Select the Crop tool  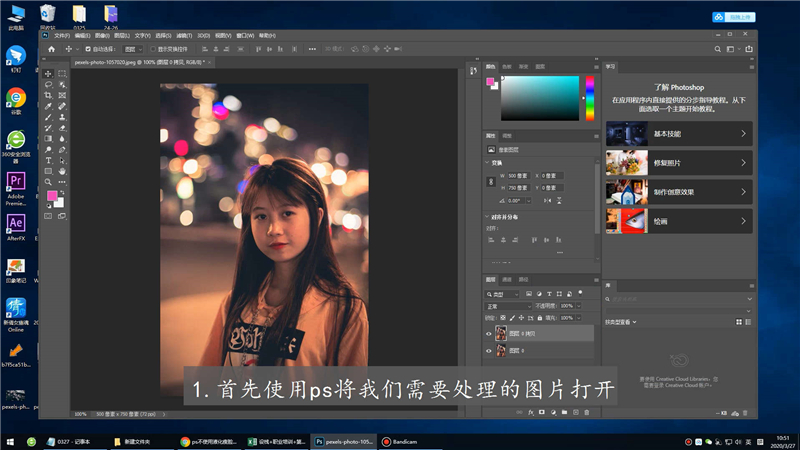pos(48,95)
